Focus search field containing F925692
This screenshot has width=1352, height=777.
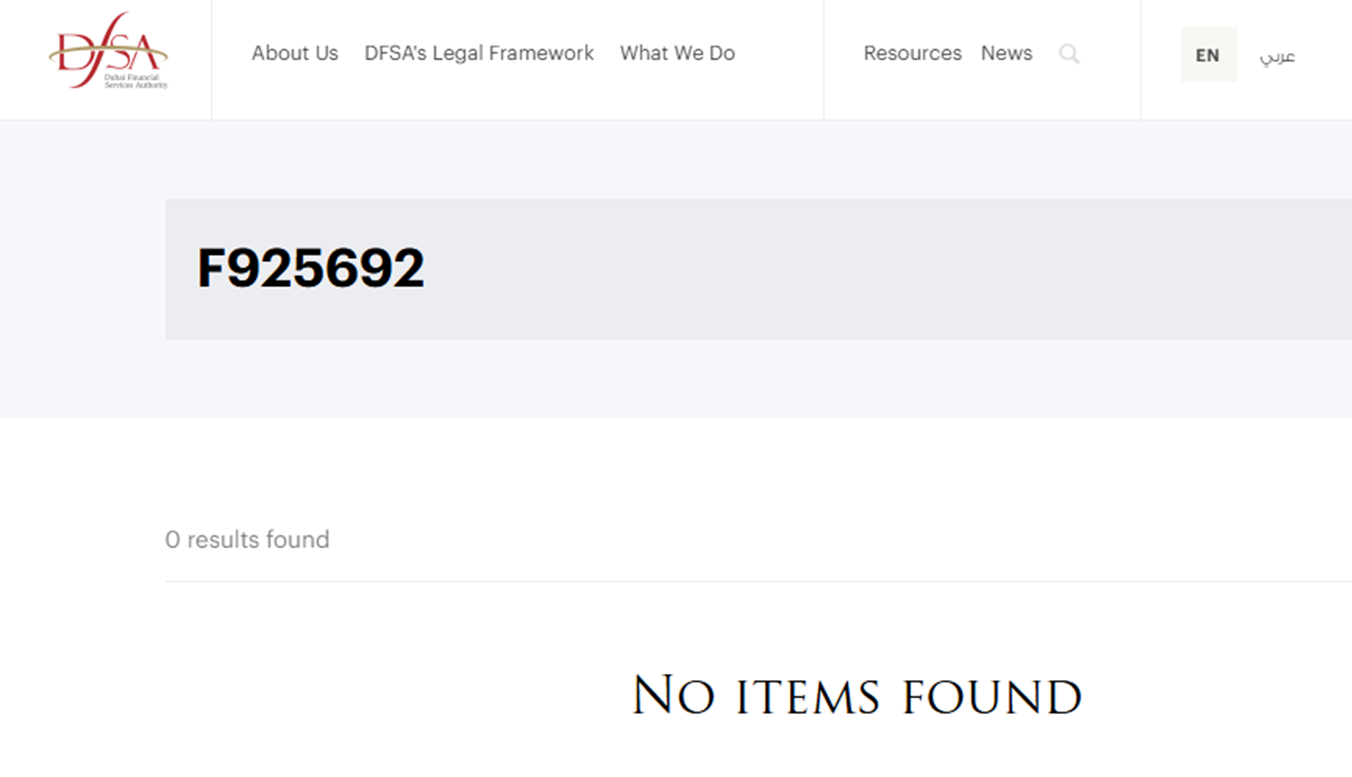point(758,269)
